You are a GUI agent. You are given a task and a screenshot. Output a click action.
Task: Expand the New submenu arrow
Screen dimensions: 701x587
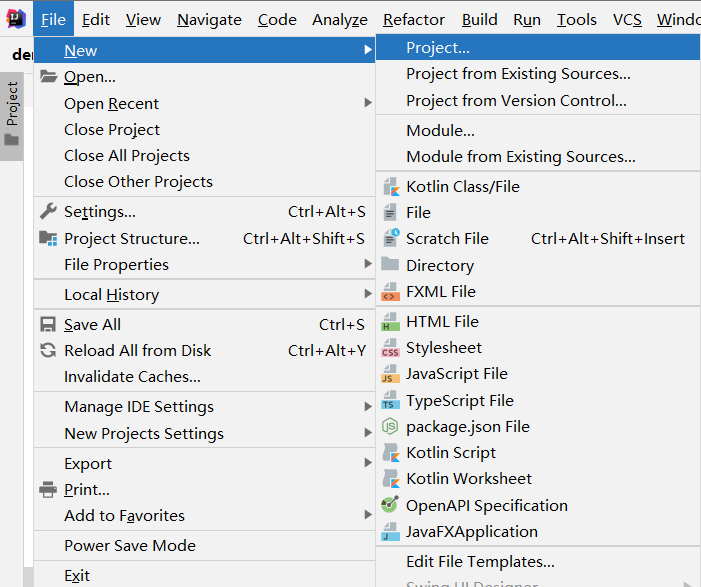(367, 50)
